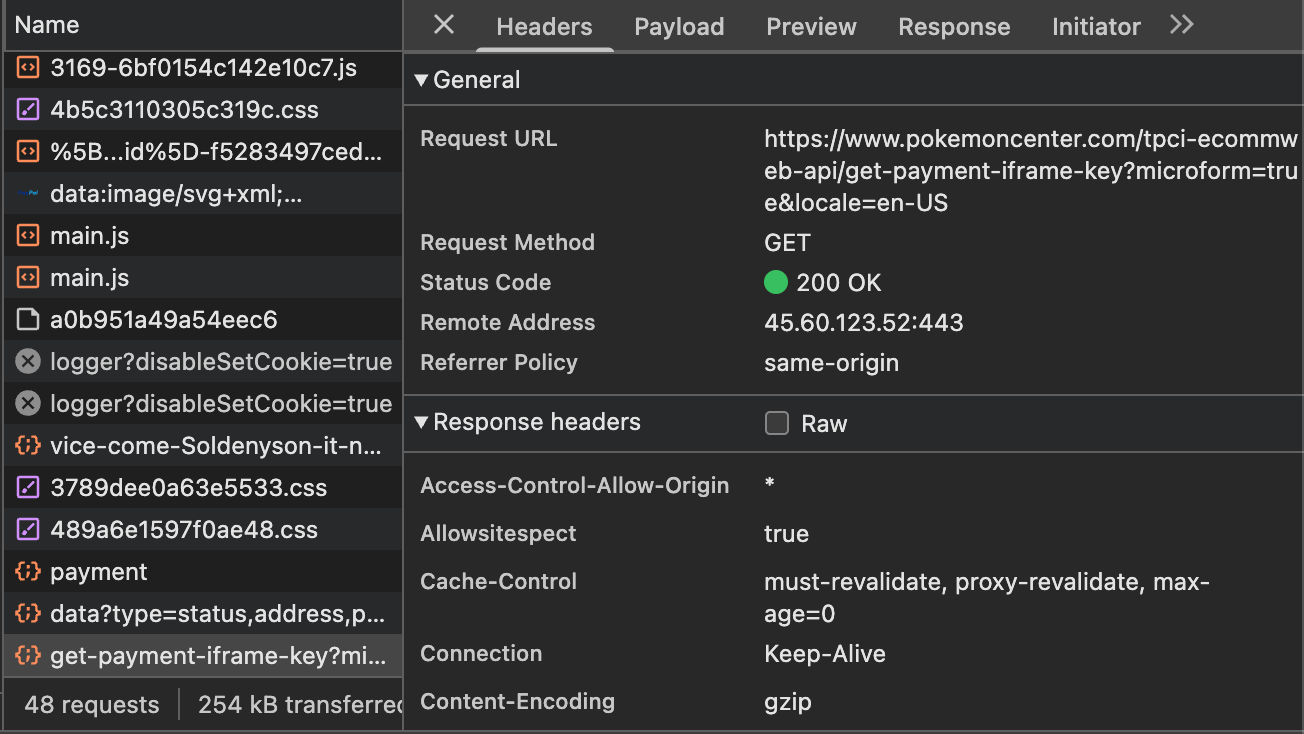Click the script icon beside %5B...id%5D-f5283497ced

coord(28,152)
